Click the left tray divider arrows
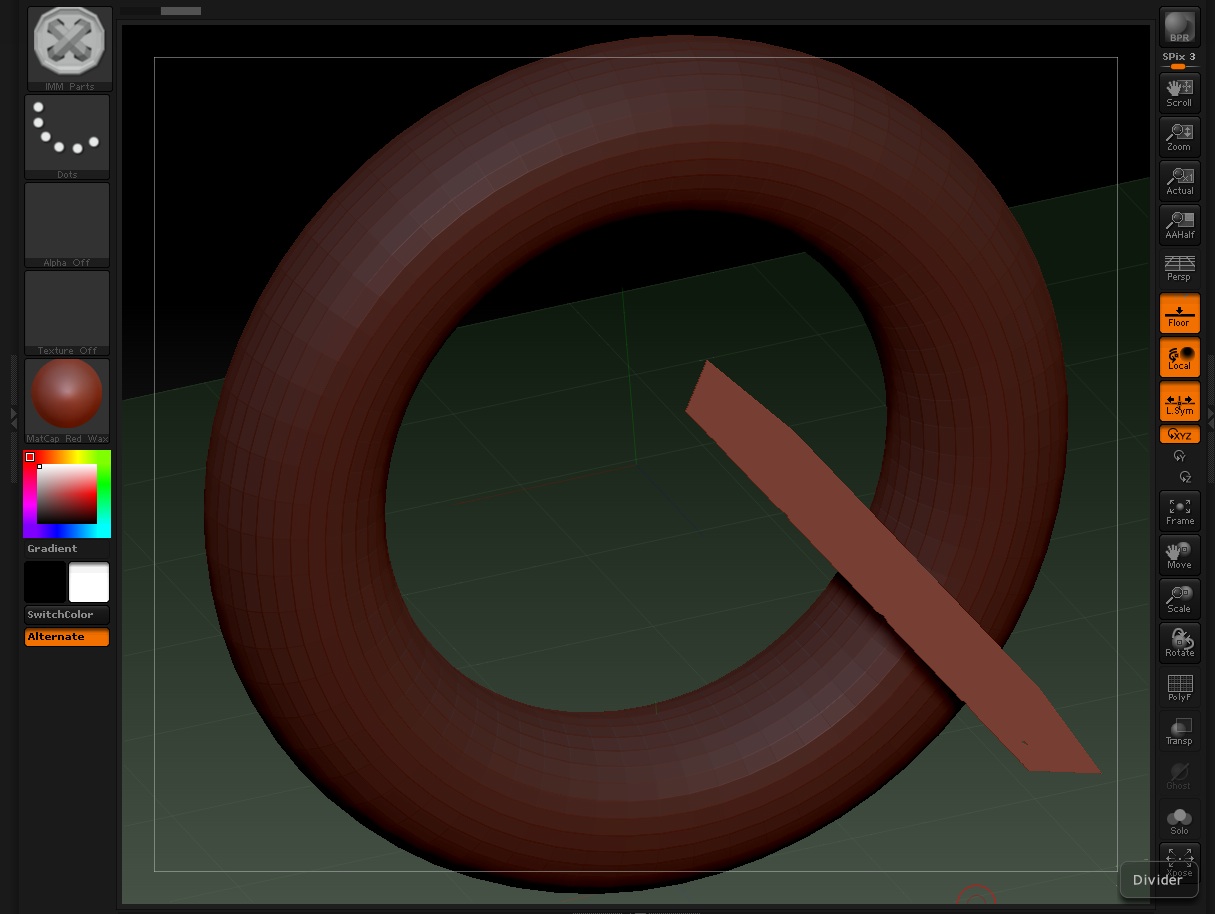Viewport: 1215px width, 914px height. pos(13,418)
